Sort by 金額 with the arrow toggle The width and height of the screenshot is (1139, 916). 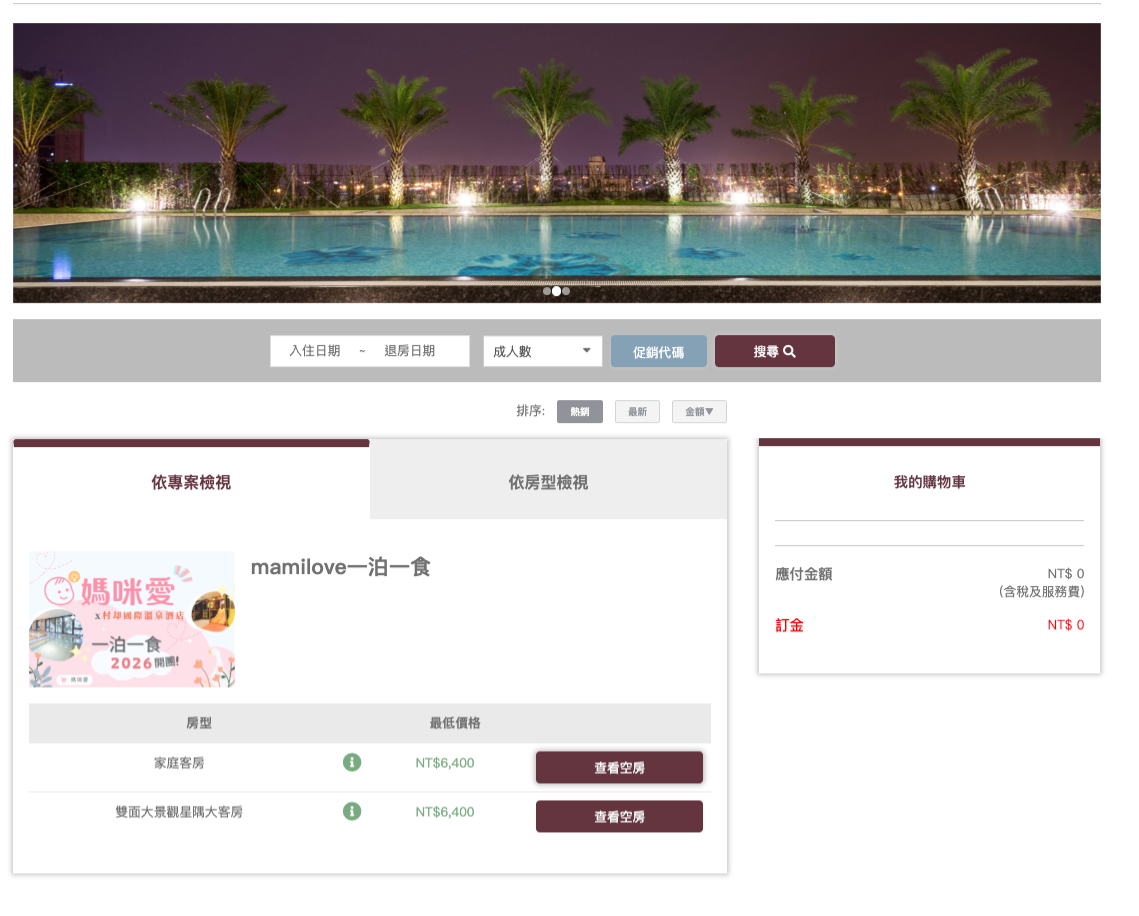pos(699,411)
